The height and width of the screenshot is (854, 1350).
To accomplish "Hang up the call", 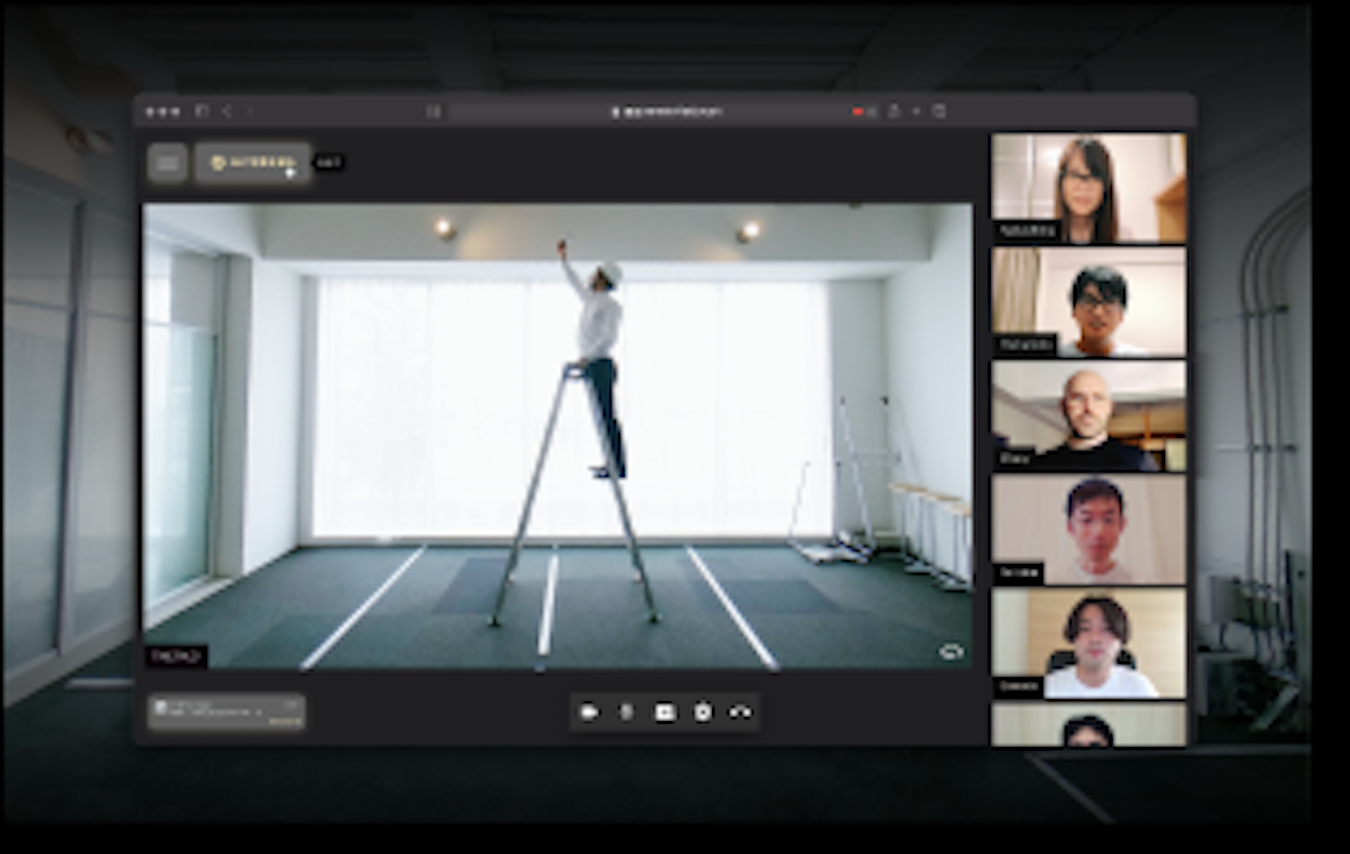I will (x=741, y=712).
